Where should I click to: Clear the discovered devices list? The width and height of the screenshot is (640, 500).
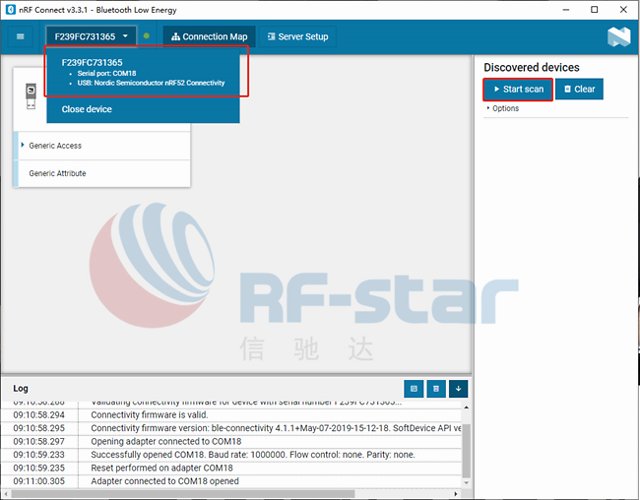click(x=579, y=89)
